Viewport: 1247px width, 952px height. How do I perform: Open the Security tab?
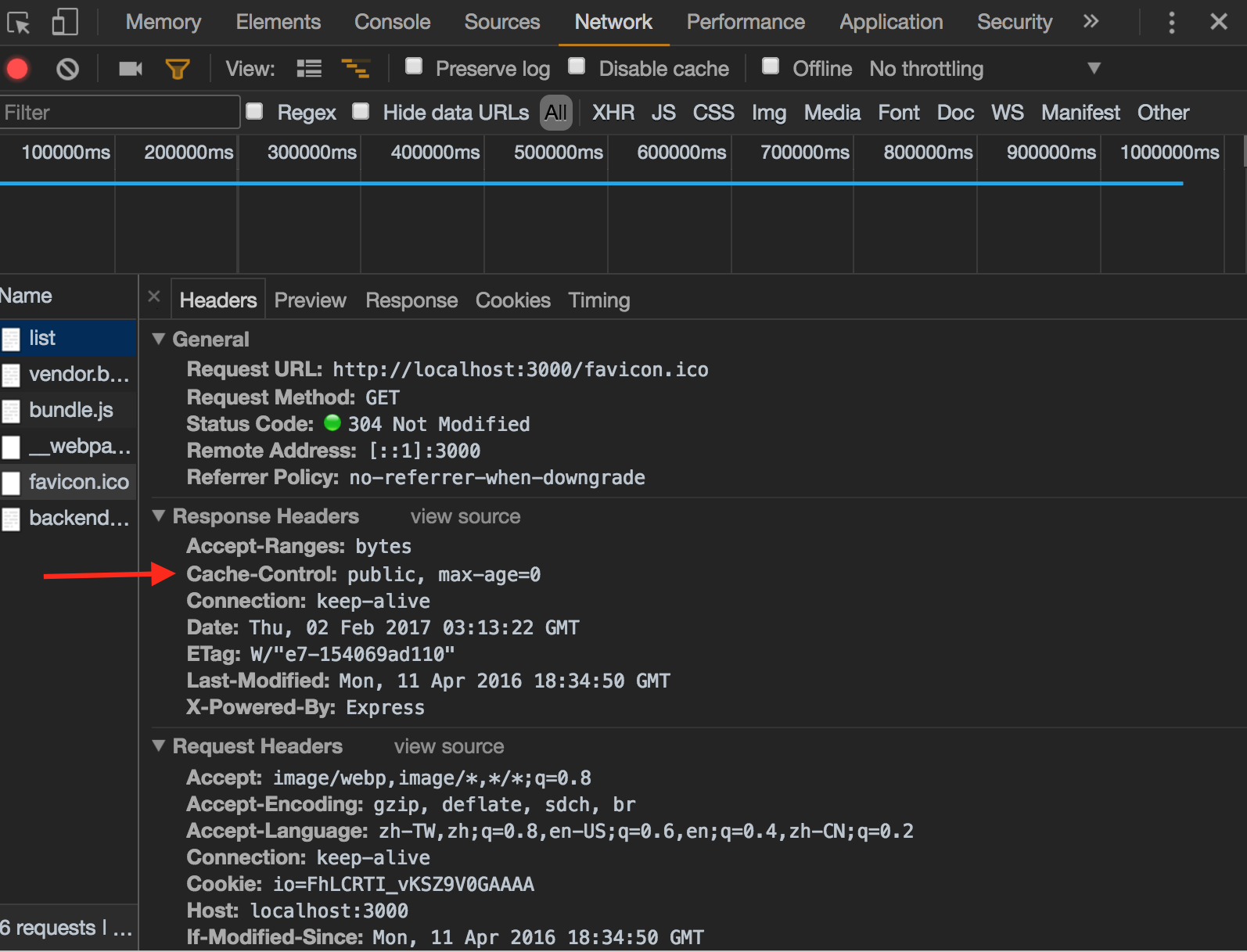pyautogui.click(x=1015, y=22)
